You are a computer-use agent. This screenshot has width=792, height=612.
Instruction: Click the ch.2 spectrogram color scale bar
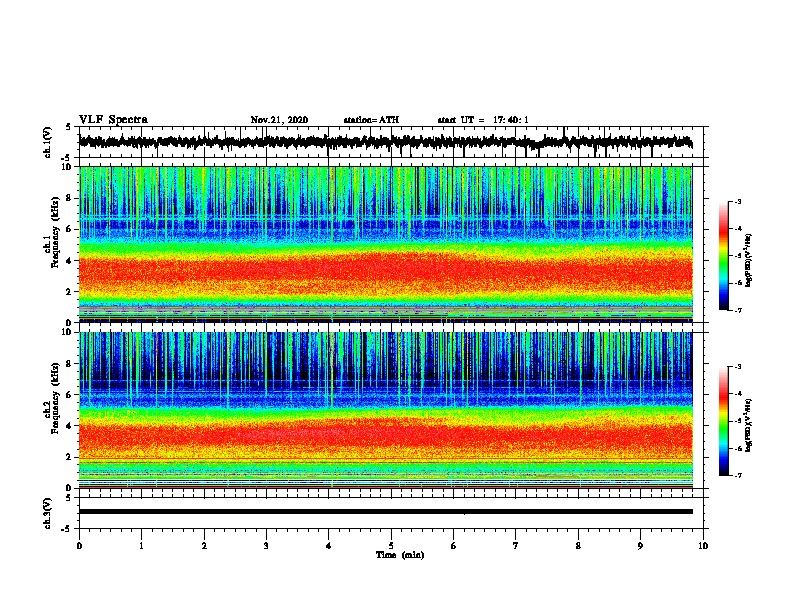click(723, 421)
